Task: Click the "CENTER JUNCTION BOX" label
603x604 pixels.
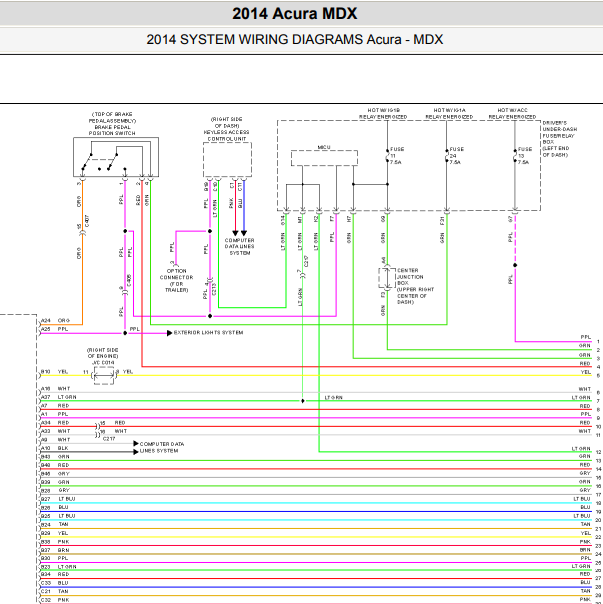Action: pyautogui.click(x=410, y=277)
